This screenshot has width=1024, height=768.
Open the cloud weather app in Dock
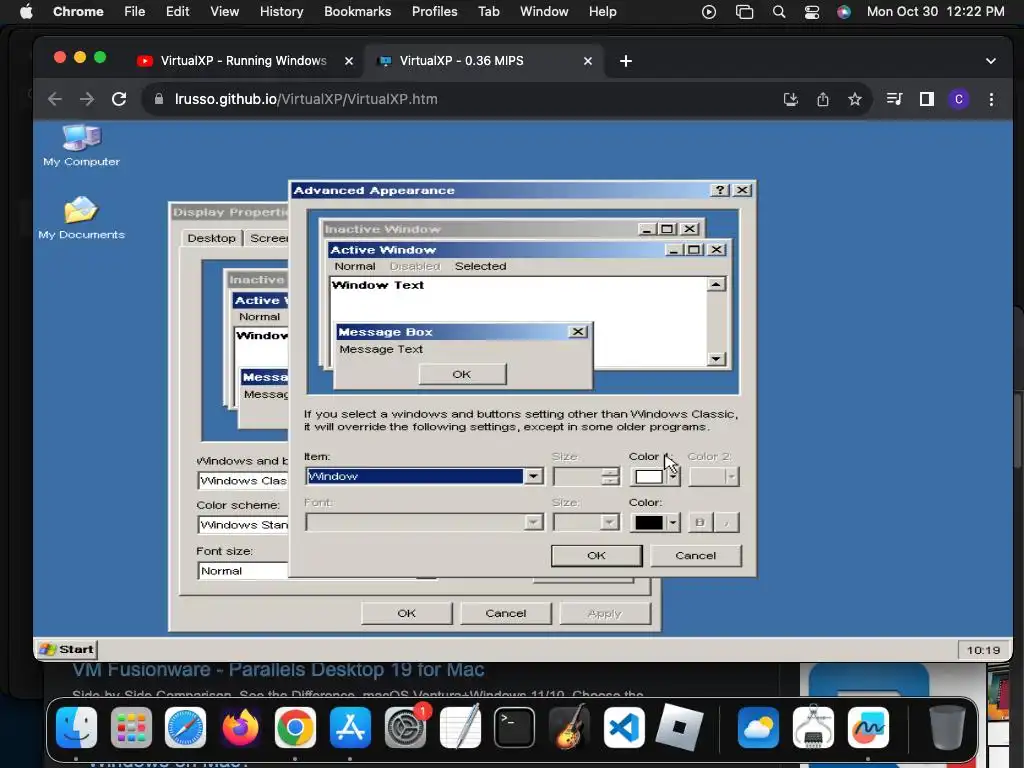[x=758, y=727]
